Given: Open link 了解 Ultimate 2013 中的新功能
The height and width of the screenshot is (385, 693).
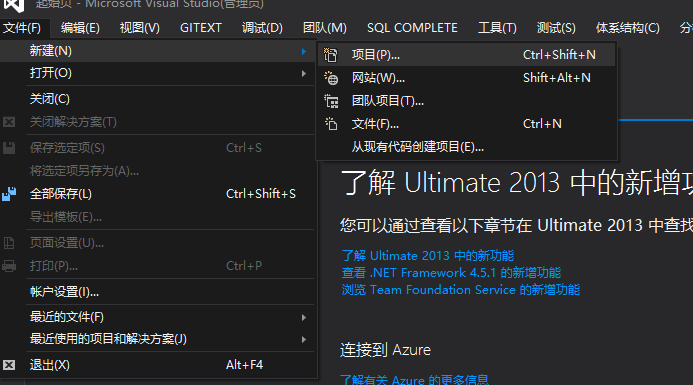Looking at the screenshot, I should pos(428,255).
